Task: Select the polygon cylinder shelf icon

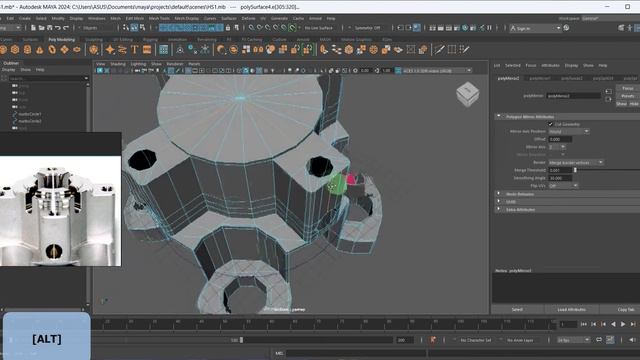Action: pos(27,50)
